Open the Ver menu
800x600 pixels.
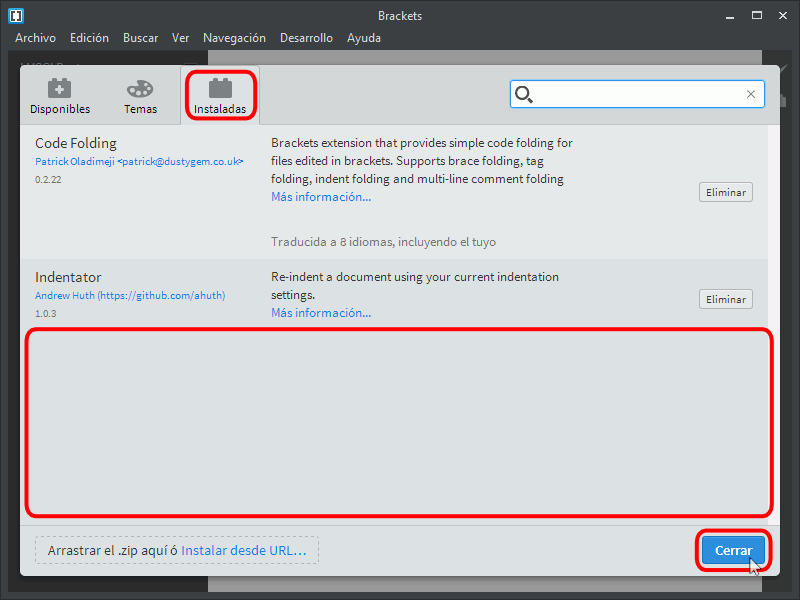click(181, 38)
